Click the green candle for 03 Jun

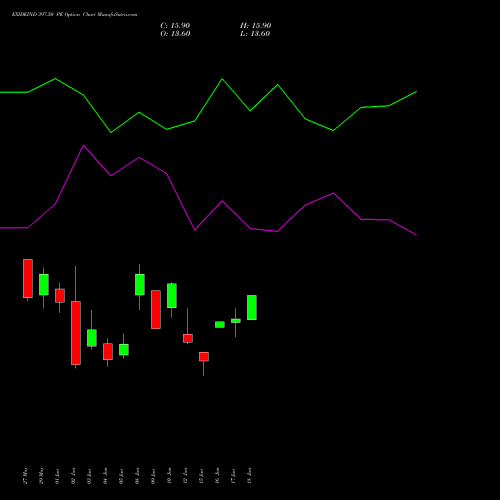(92, 338)
